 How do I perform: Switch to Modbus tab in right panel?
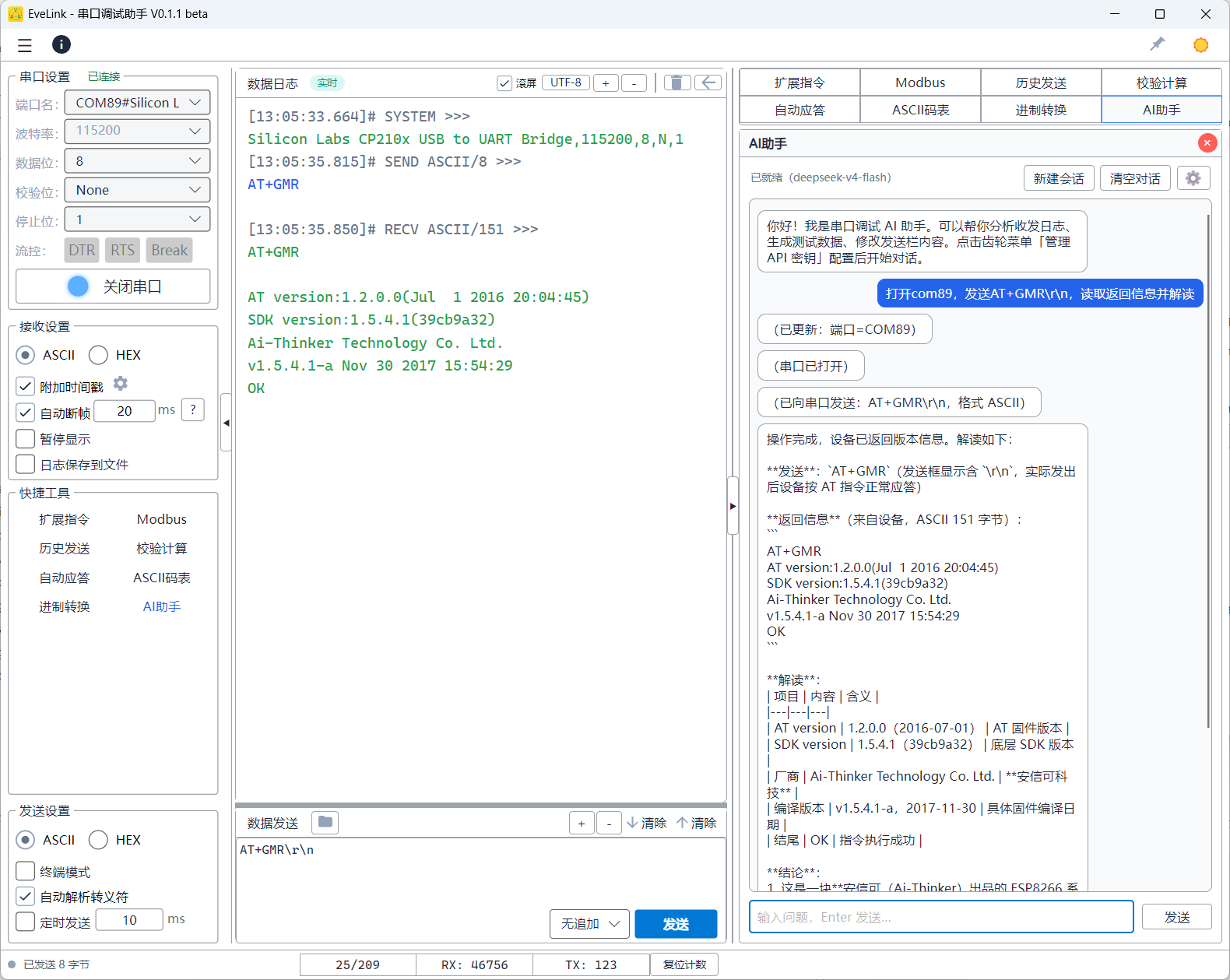(920, 83)
